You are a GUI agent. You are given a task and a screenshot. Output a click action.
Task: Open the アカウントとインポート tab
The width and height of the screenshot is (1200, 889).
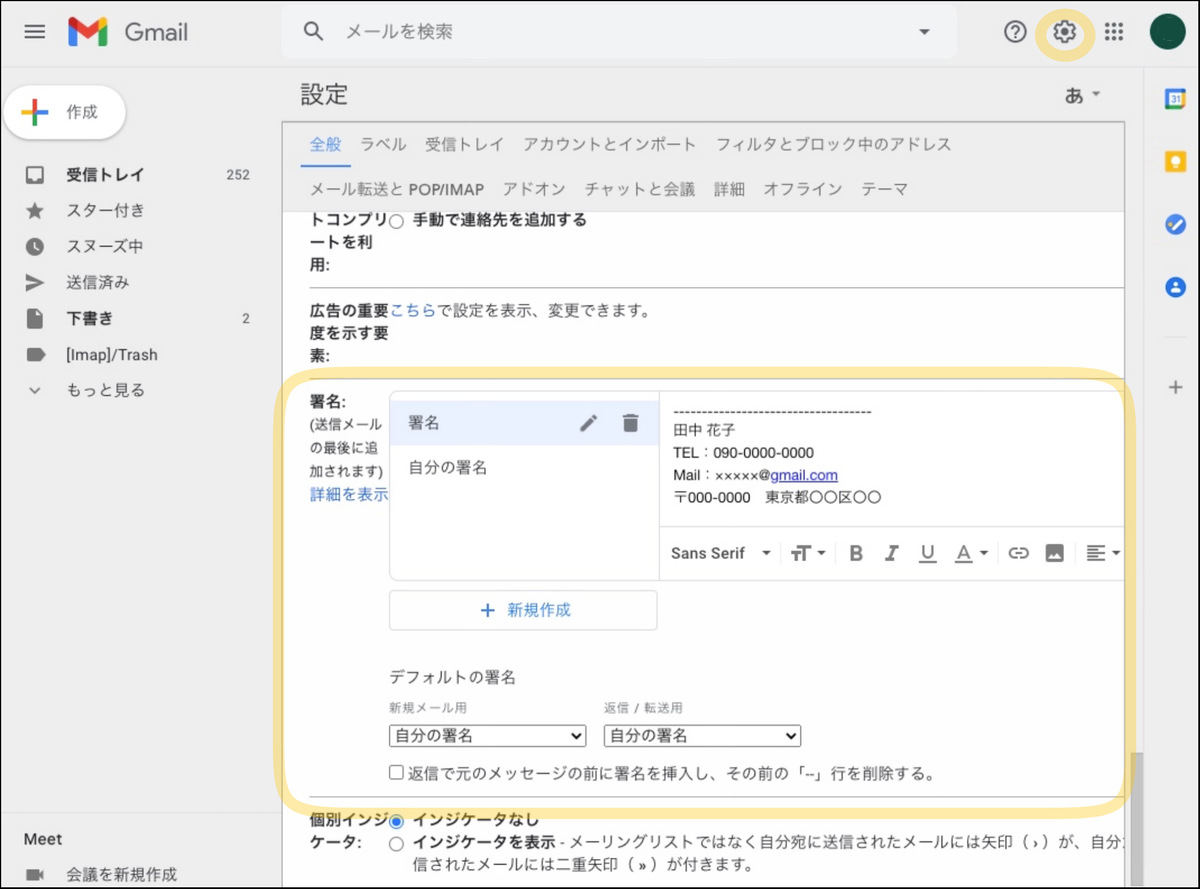click(609, 144)
